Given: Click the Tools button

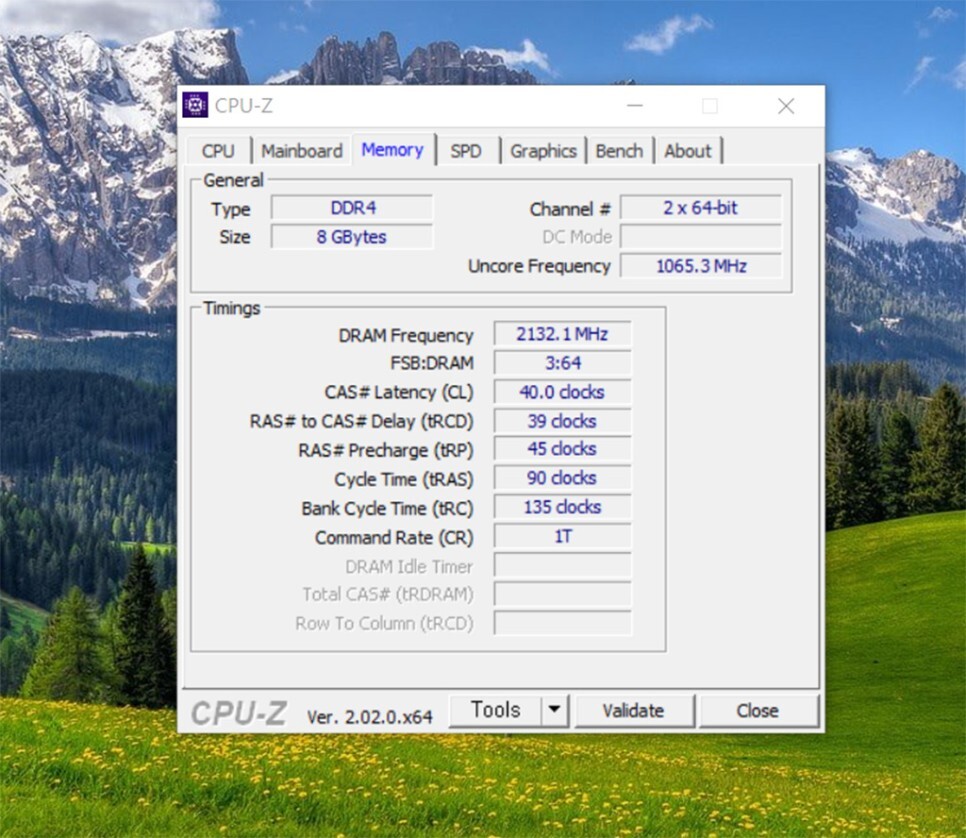Looking at the screenshot, I should (496, 710).
